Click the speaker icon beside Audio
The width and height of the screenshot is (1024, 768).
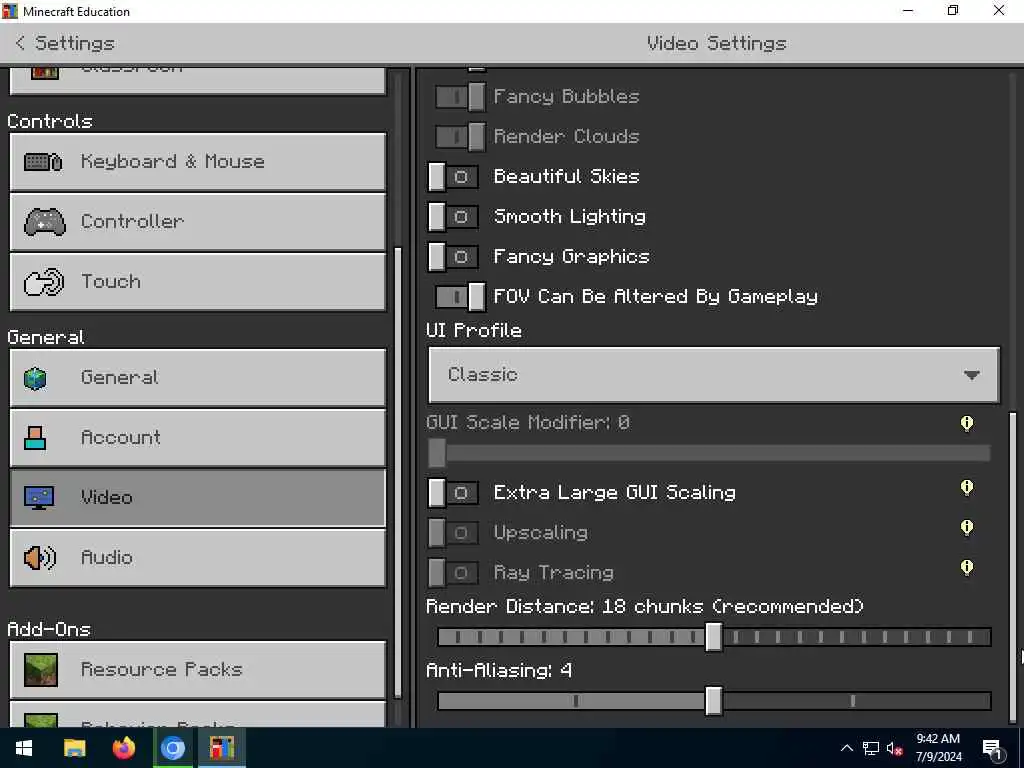click(x=40, y=558)
